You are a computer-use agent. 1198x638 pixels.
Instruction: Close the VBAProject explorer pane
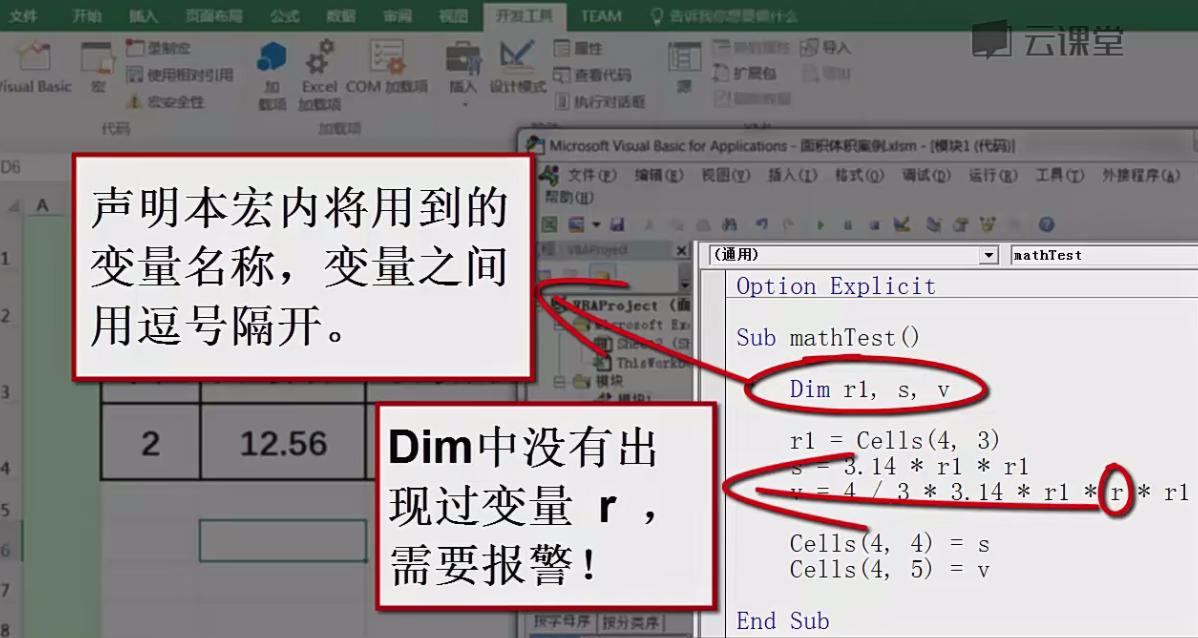click(682, 250)
